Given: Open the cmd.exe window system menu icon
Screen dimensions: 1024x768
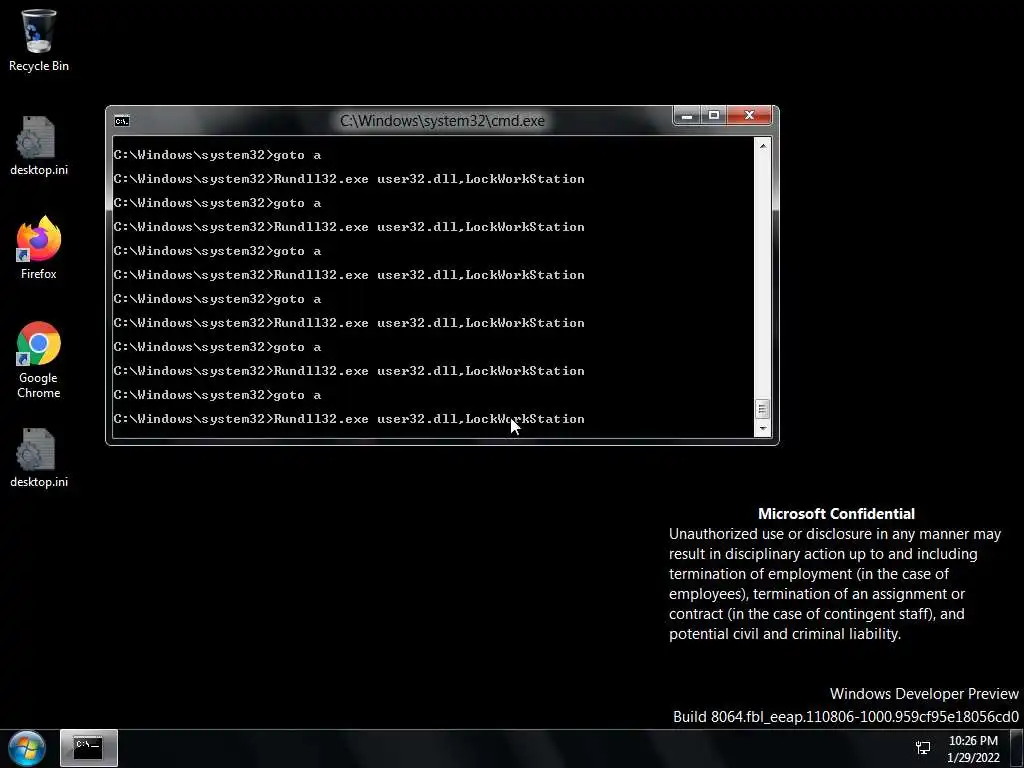Looking at the screenshot, I should tap(122, 121).
